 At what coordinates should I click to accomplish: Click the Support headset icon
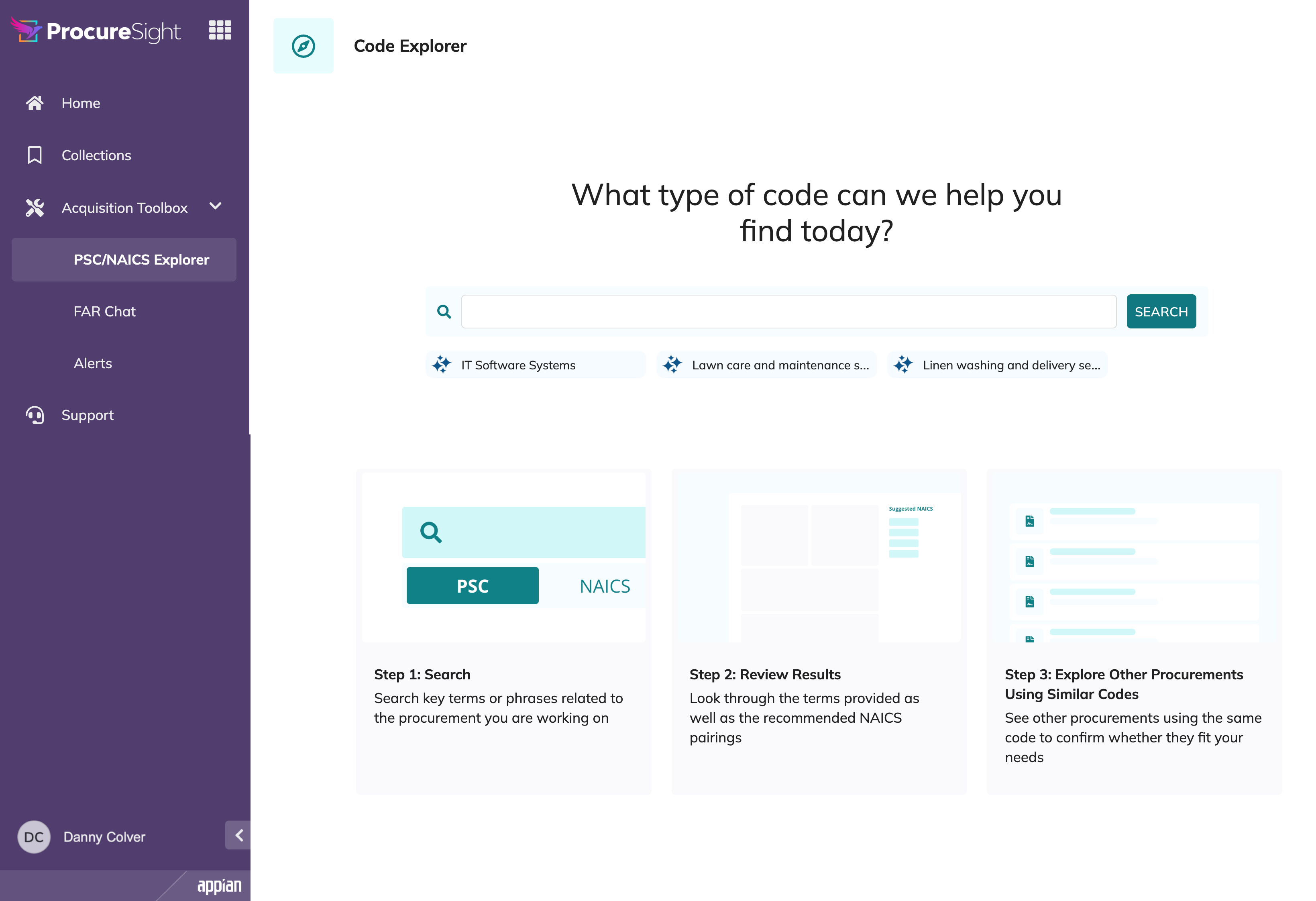(35, 415)
